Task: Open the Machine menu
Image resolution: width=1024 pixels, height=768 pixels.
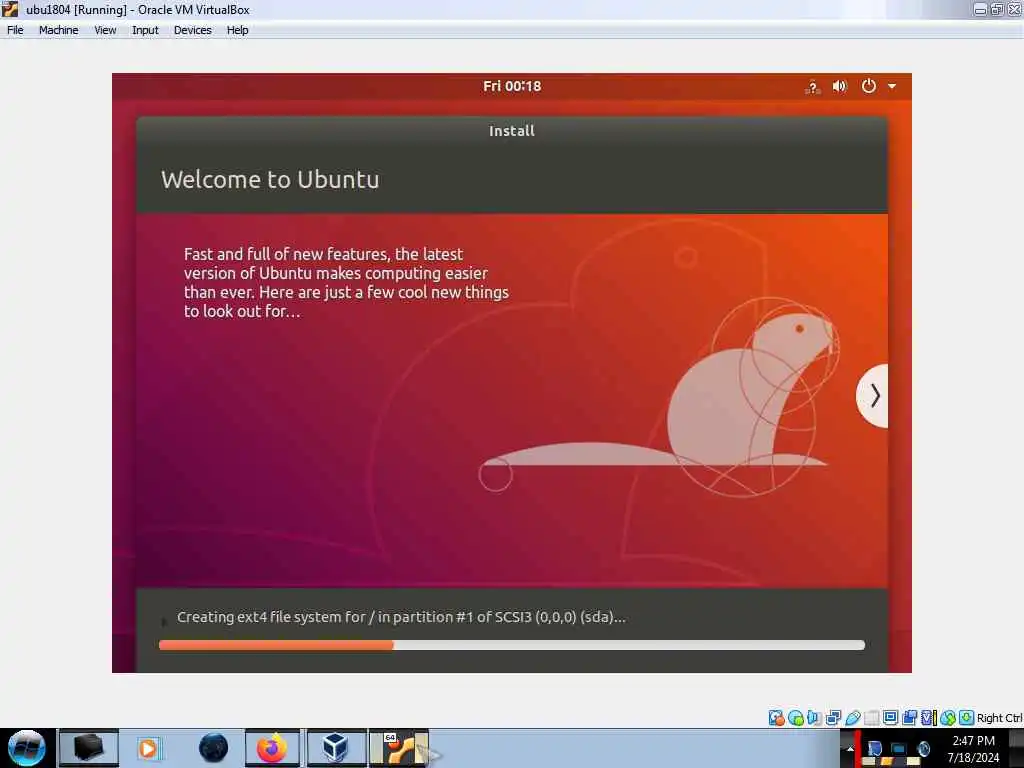Action: (58, 30)
